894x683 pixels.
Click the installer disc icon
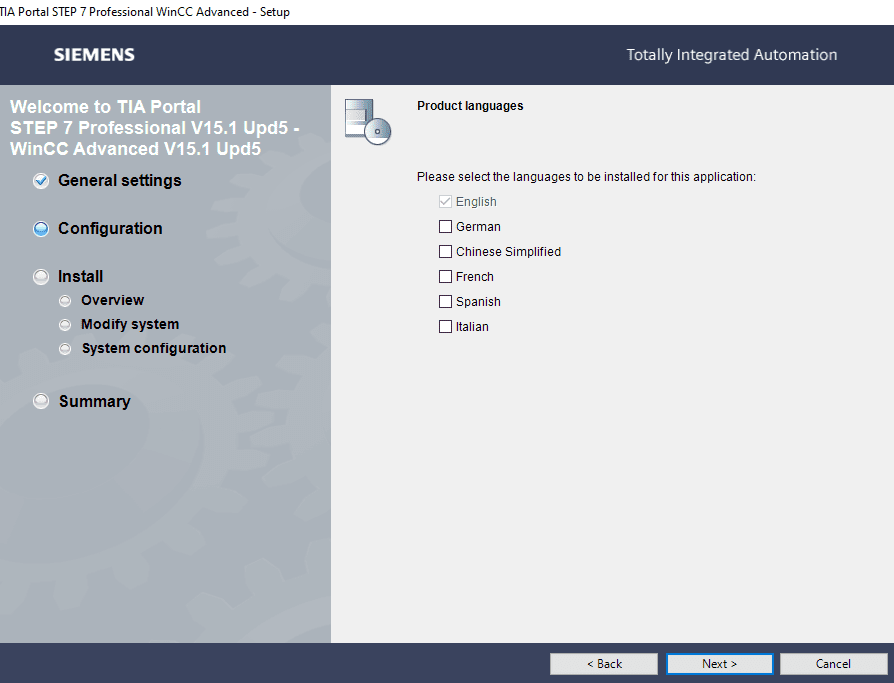click(x=368, y=121)
